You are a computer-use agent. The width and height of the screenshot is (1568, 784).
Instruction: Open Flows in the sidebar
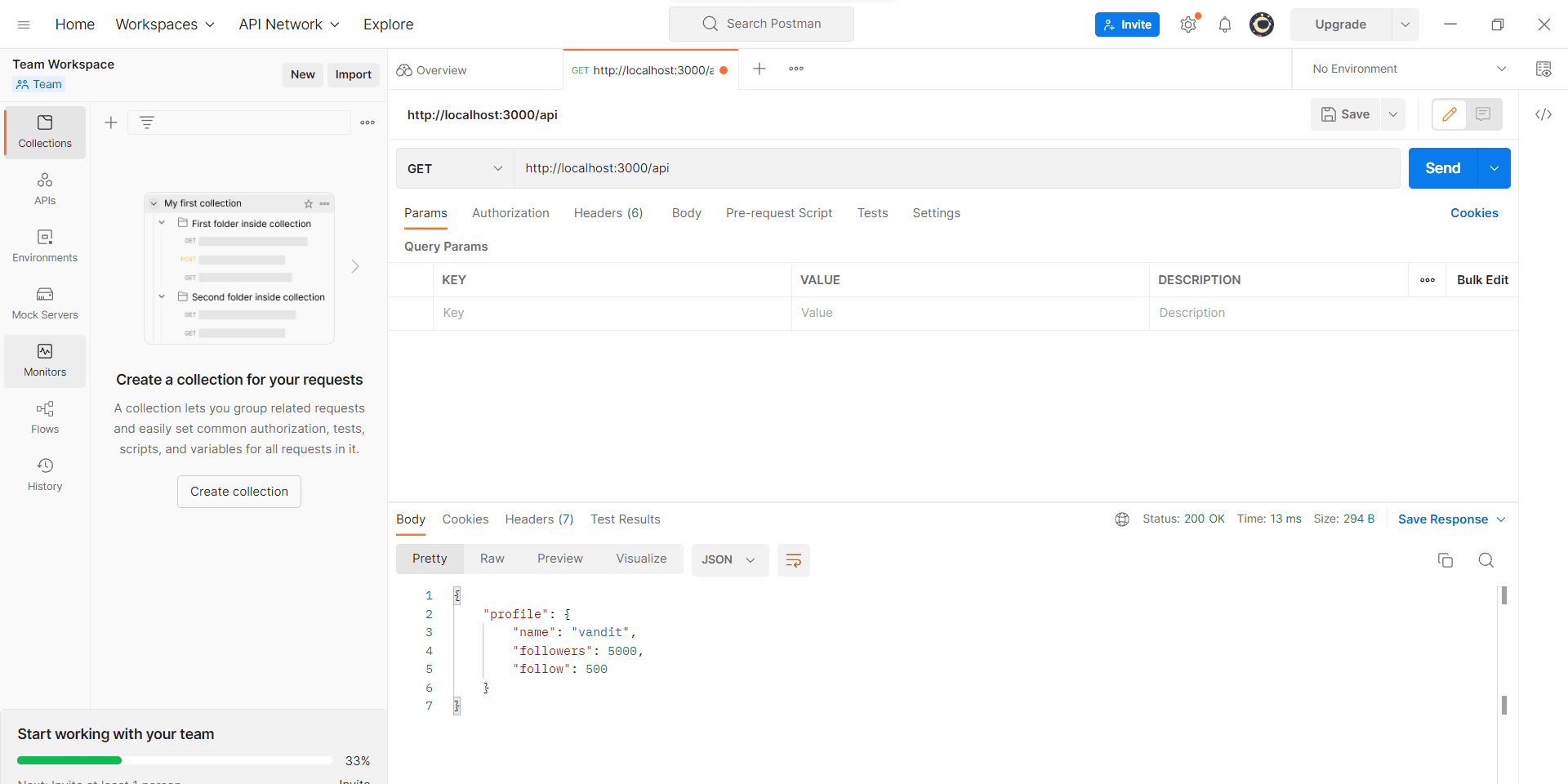(45, 418)
